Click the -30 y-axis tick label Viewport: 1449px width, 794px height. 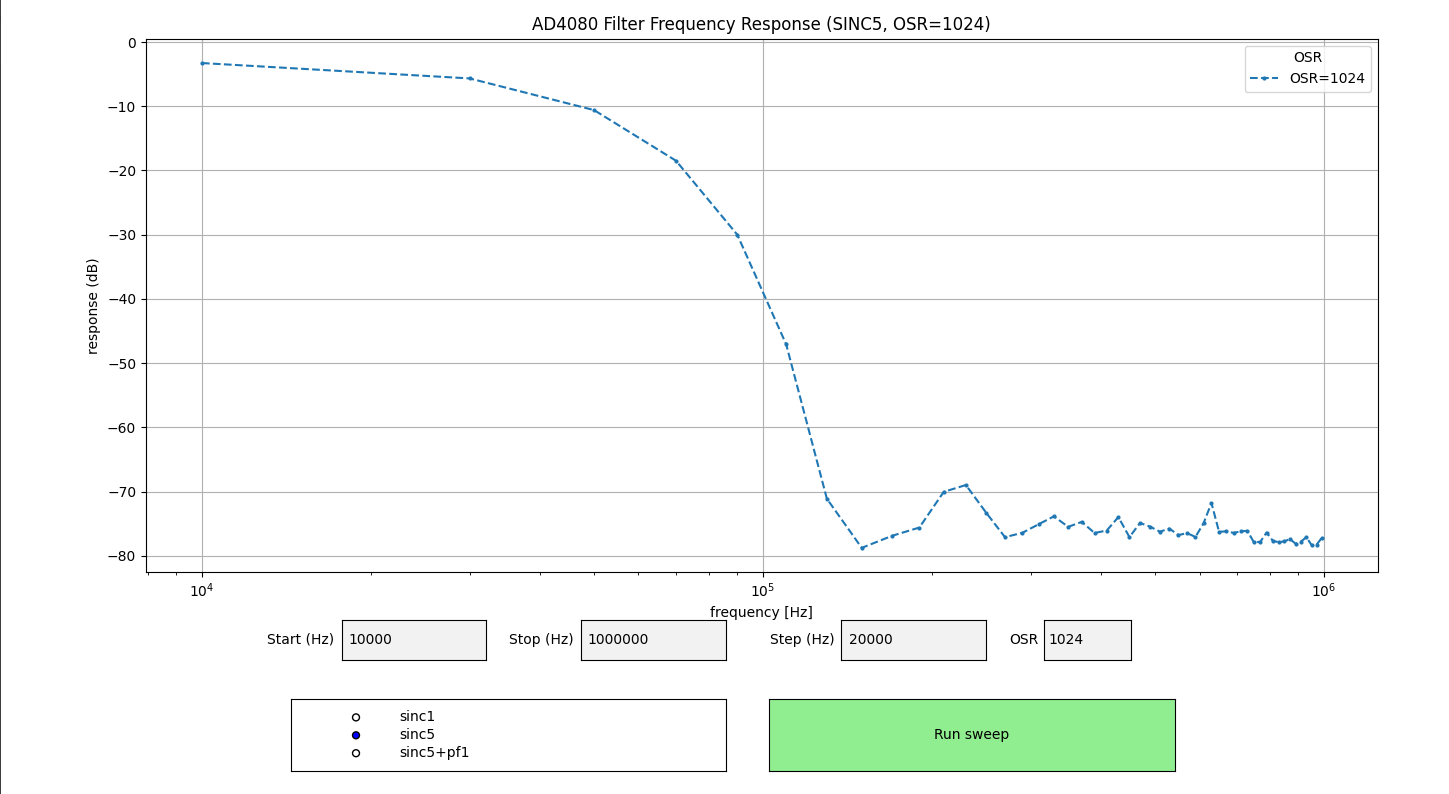(x=124, y=235)
